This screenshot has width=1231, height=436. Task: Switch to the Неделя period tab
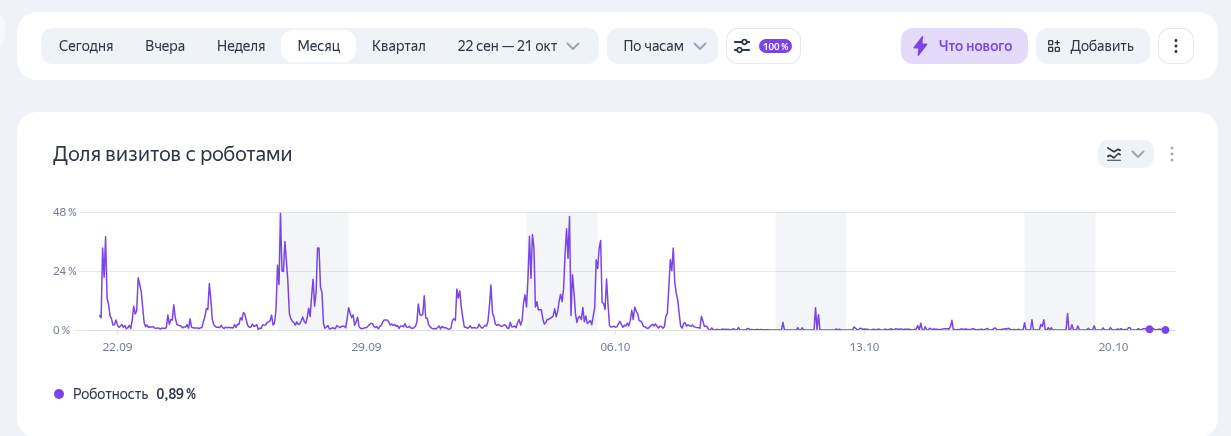point(241,46)
